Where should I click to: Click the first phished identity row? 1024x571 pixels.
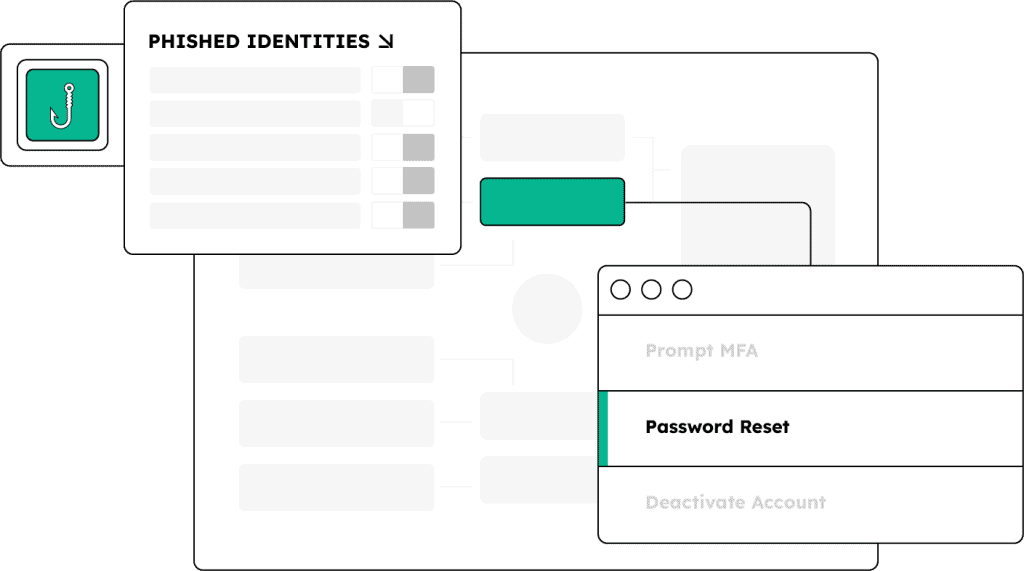coord(255,80)
